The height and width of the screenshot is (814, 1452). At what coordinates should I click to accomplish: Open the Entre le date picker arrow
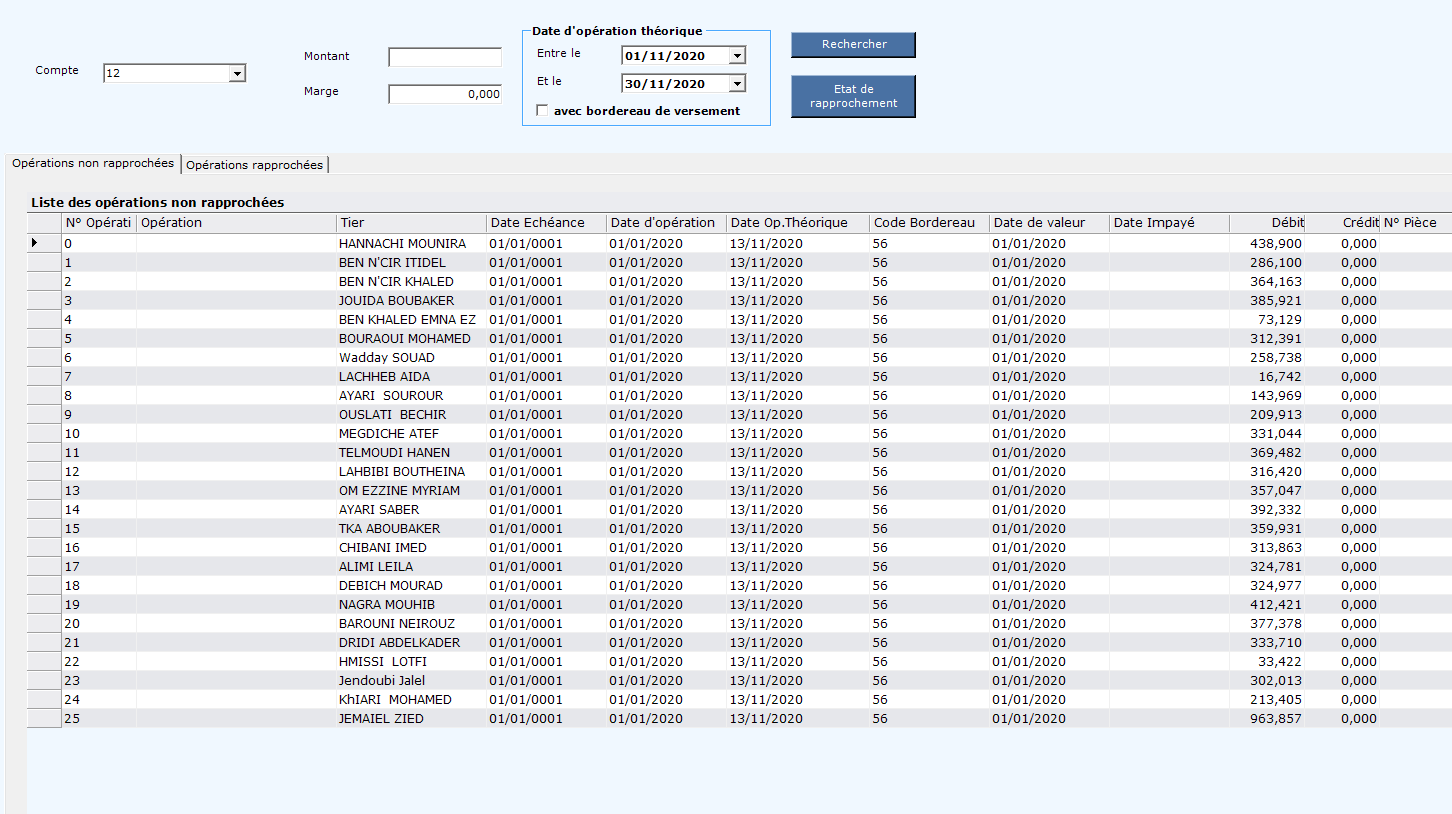737,56
